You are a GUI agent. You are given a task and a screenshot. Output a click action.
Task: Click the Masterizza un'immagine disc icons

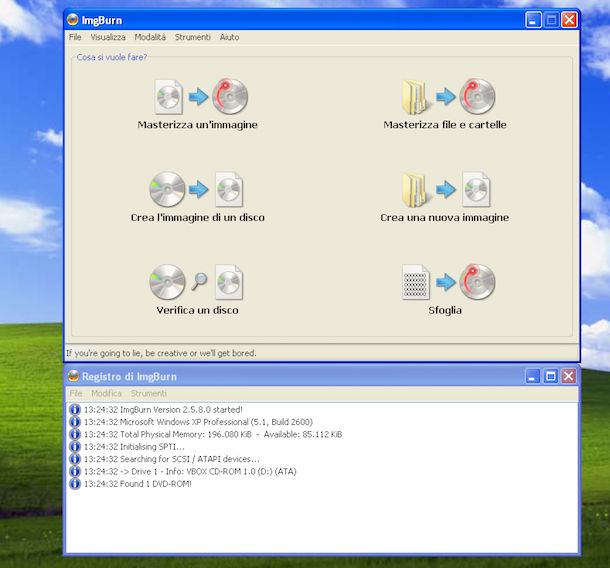(201, 96)
